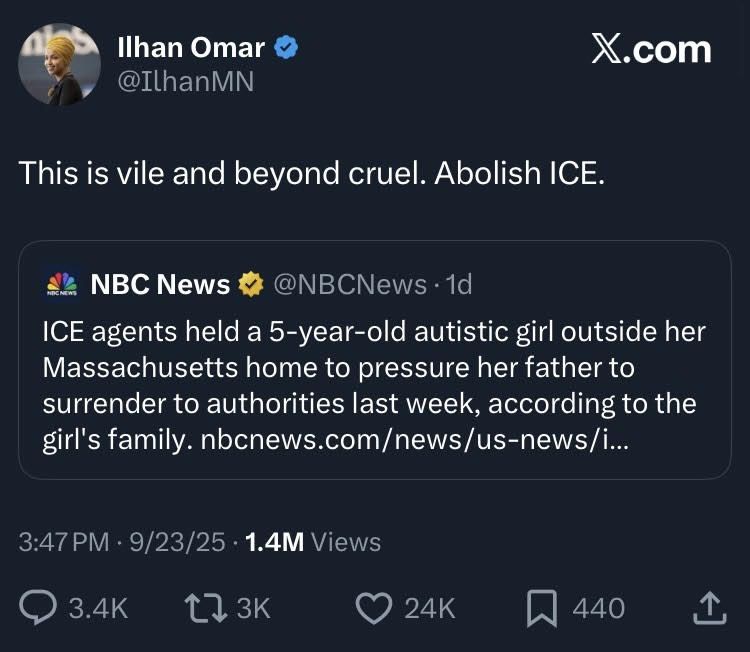The image size is (750, 652).
Task: Open the quoted NBC News tweet text
Action: [370, 370]
